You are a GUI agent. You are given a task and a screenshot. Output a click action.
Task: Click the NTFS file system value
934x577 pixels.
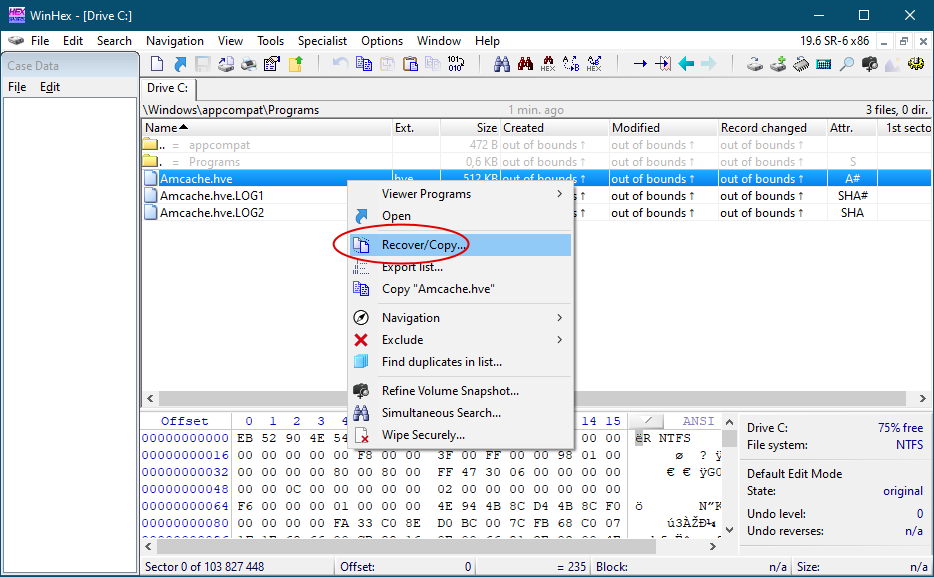(910, 445)
